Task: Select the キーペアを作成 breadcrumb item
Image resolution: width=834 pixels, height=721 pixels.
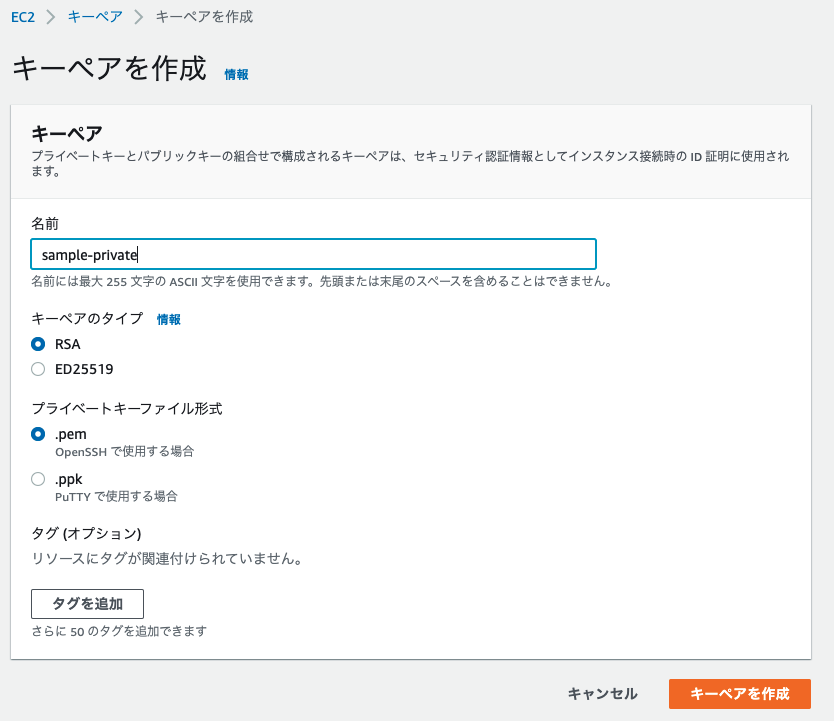Action: point(204,16)
